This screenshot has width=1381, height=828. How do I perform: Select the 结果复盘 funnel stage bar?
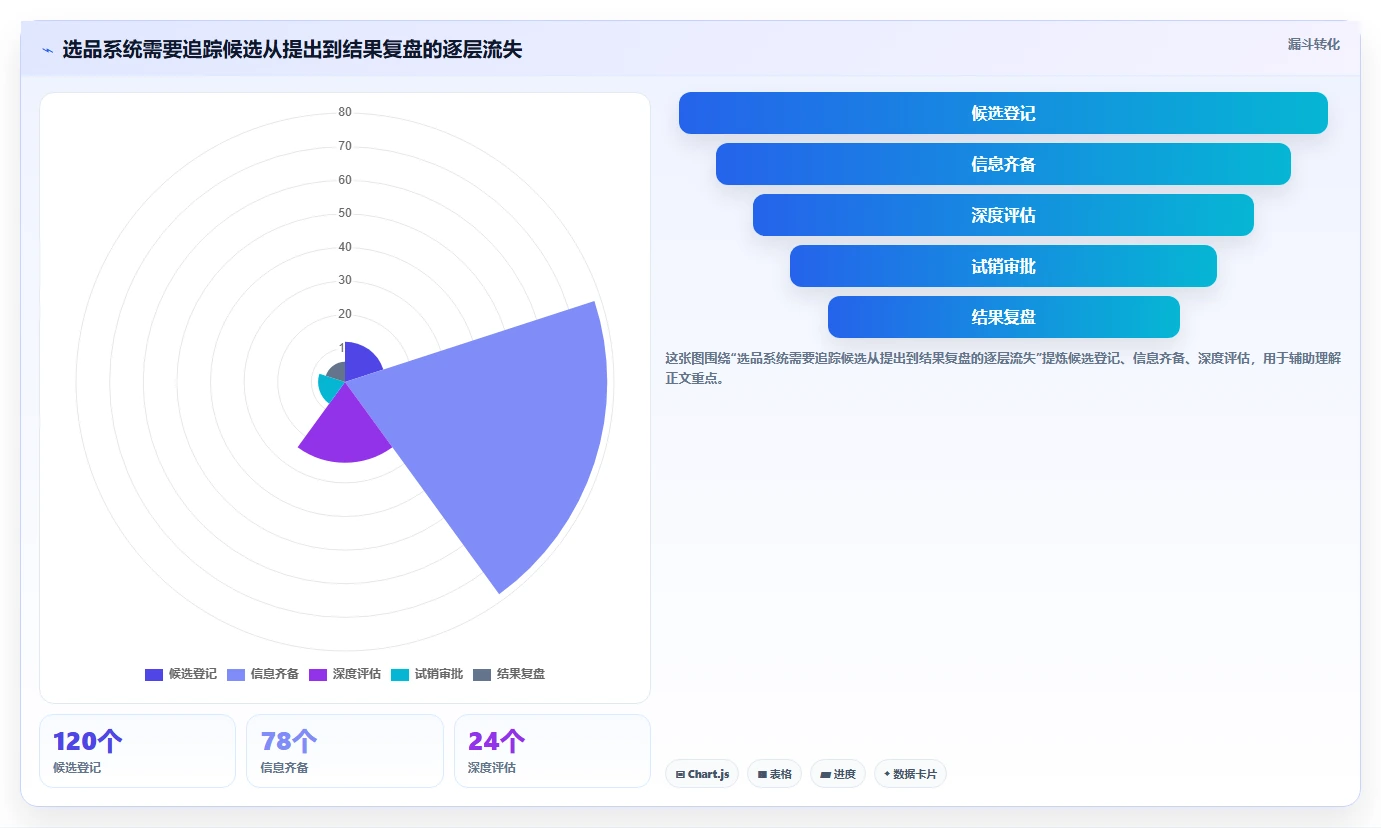(x=1003, y=317)
